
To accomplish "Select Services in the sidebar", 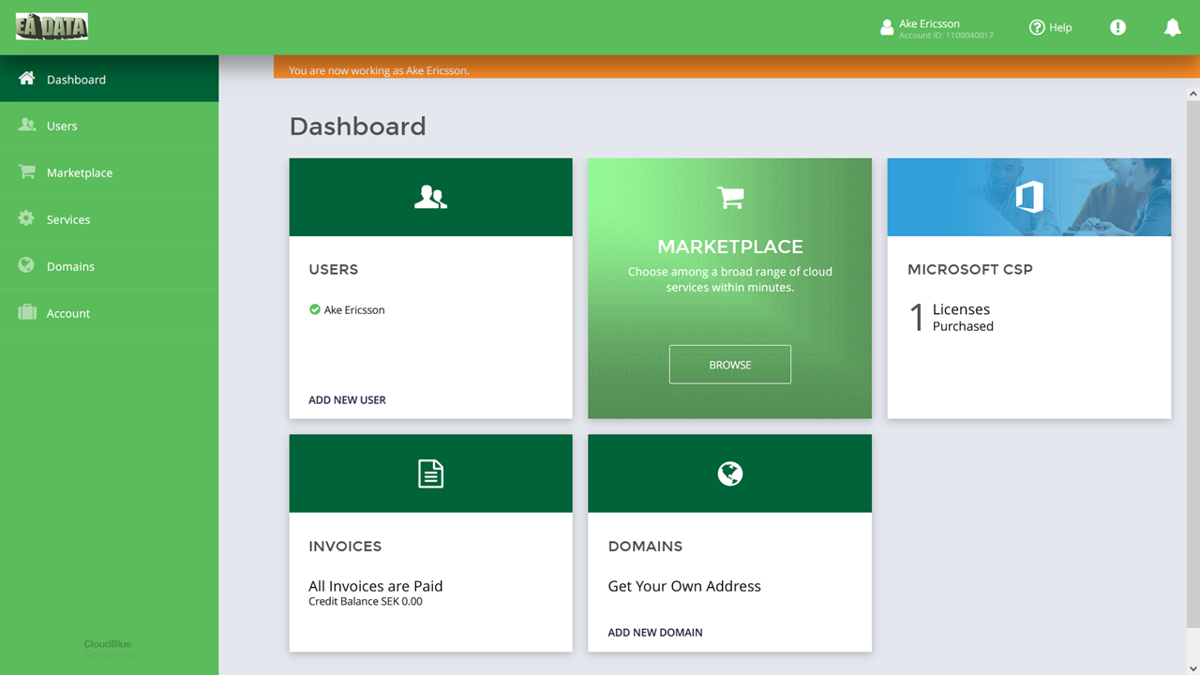I will [x=68, y=220].
